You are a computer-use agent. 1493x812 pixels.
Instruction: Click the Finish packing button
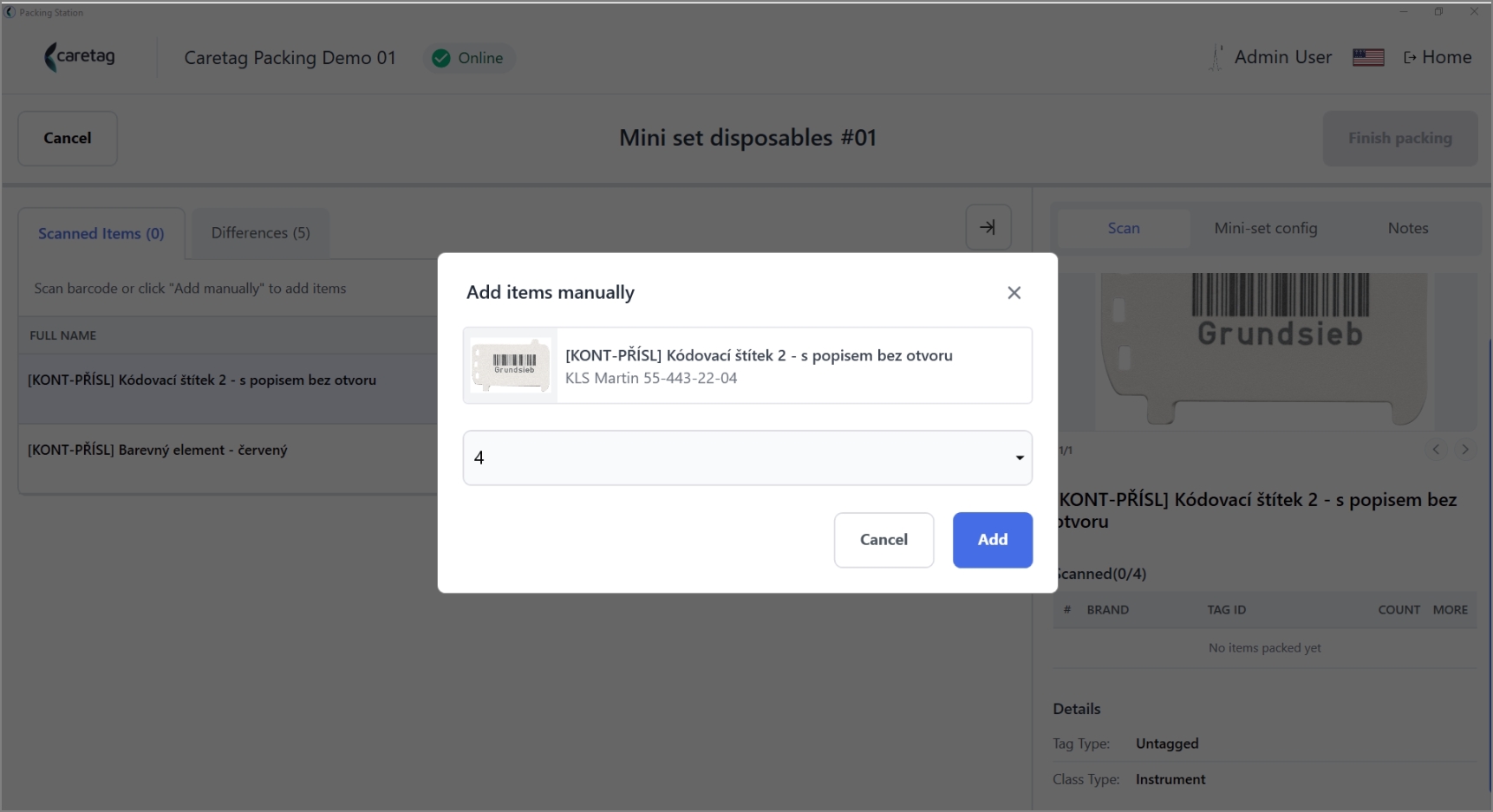(1399, 139)
